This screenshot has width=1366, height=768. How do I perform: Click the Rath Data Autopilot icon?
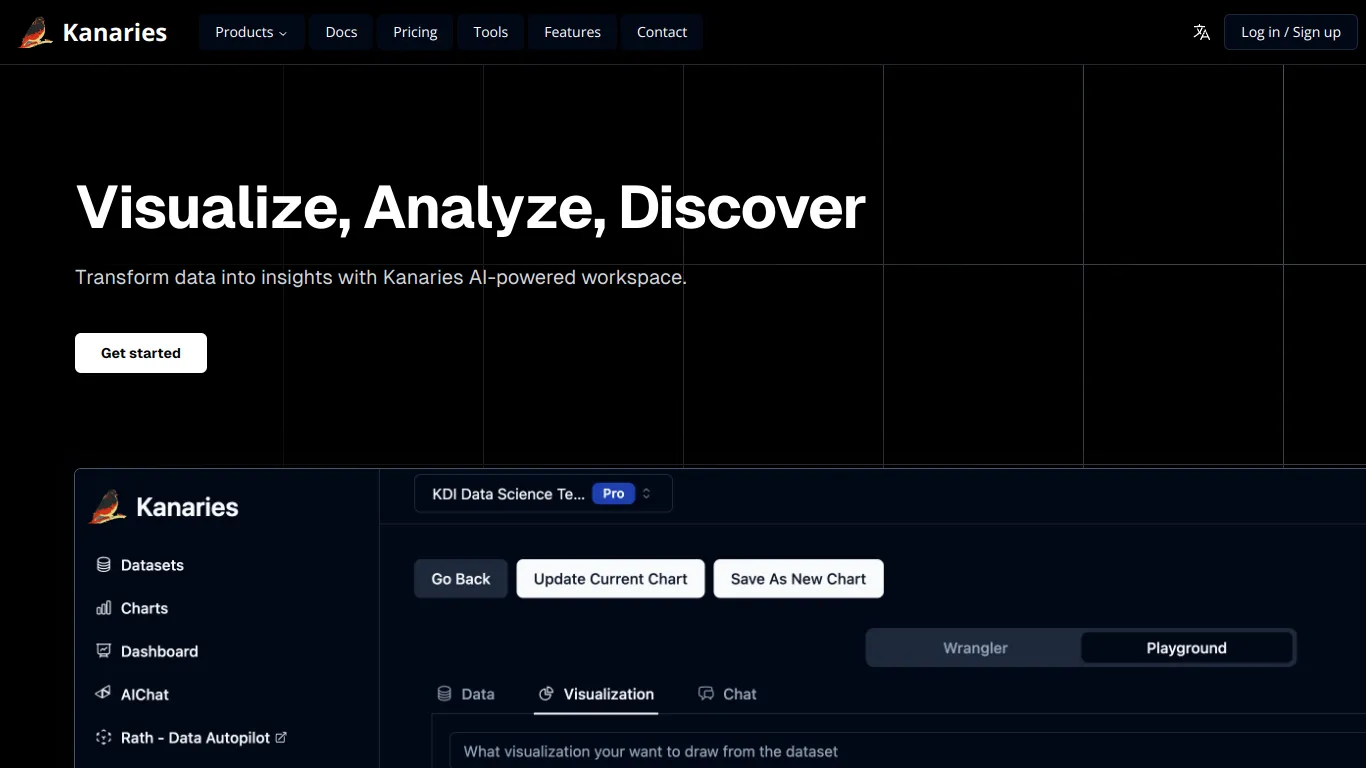click(x=103, y=737)
